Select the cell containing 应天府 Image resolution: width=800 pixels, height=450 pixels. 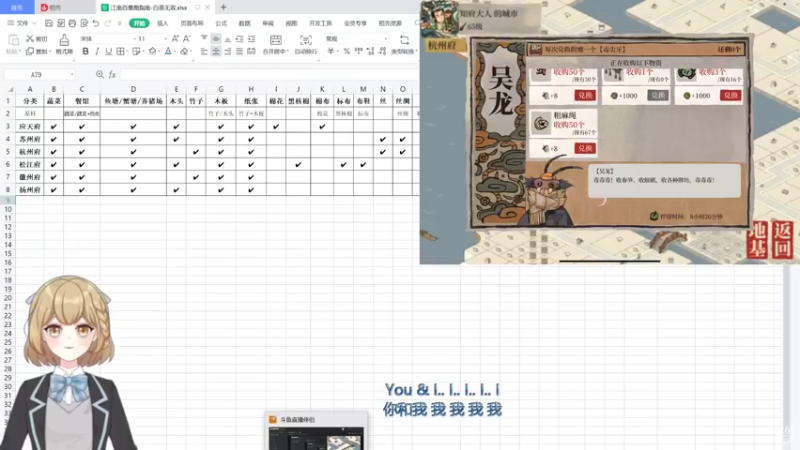point(30,126)
